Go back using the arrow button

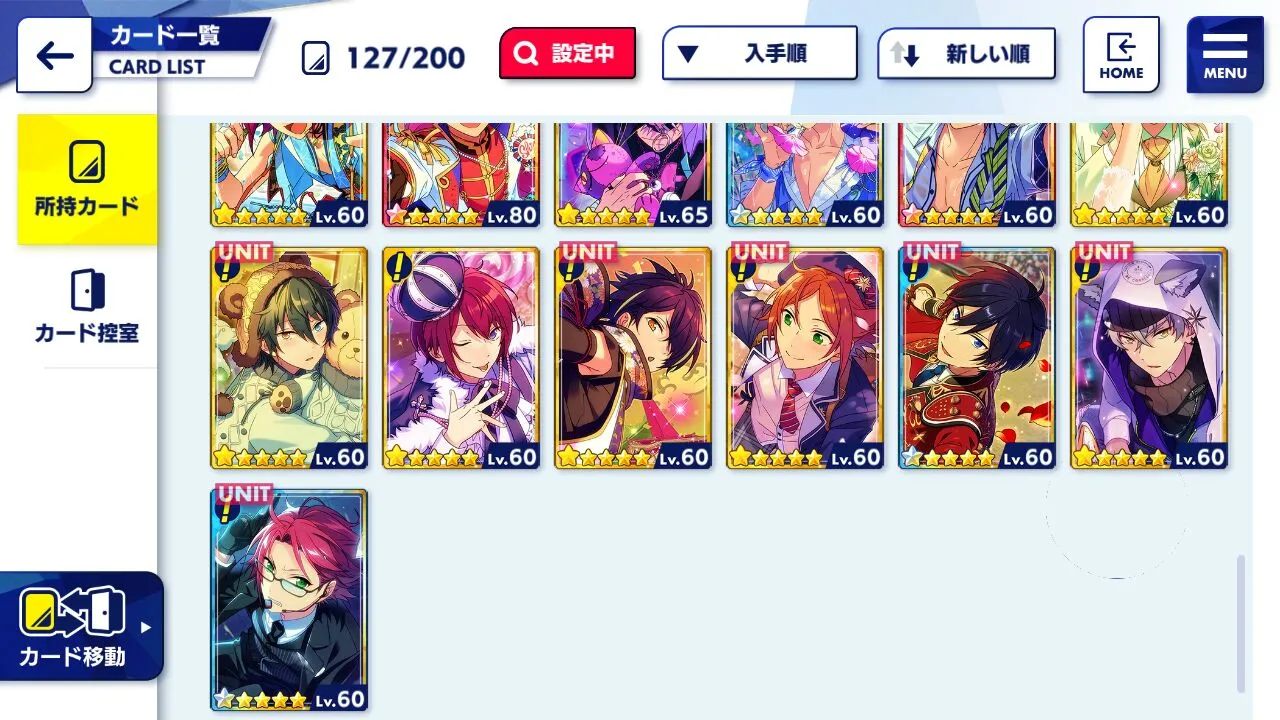tap(54, 56)
